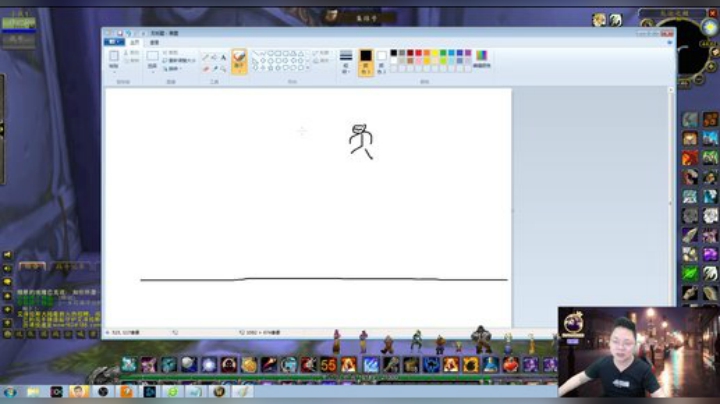Pick the orange color swatch

427,53
